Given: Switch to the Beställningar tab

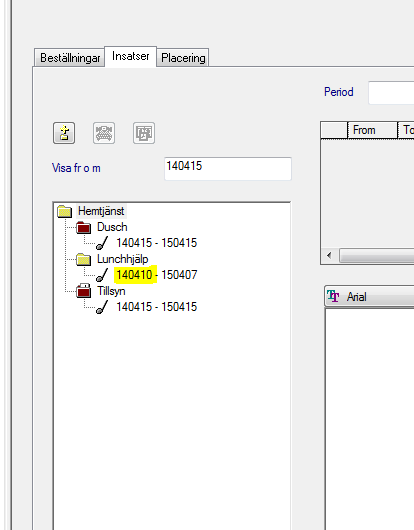Looking at the screenshot, I should pos(70,58).
